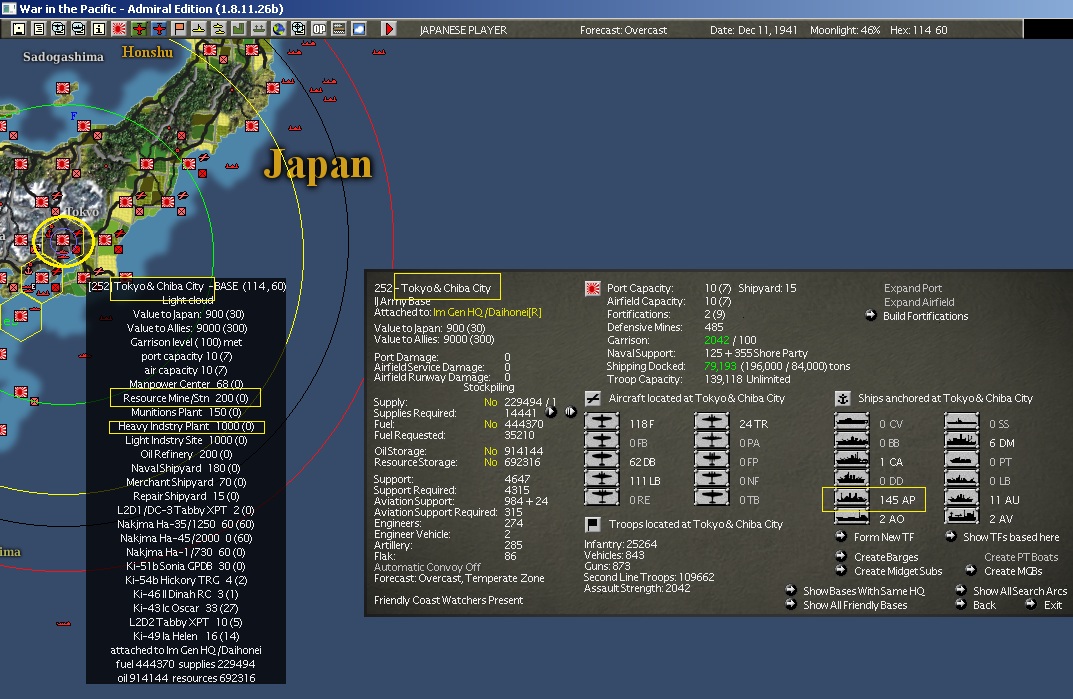Click Show Bases With Same HQ
The width and height of the screenshot is (1073, 699).
tap(864, 591)
